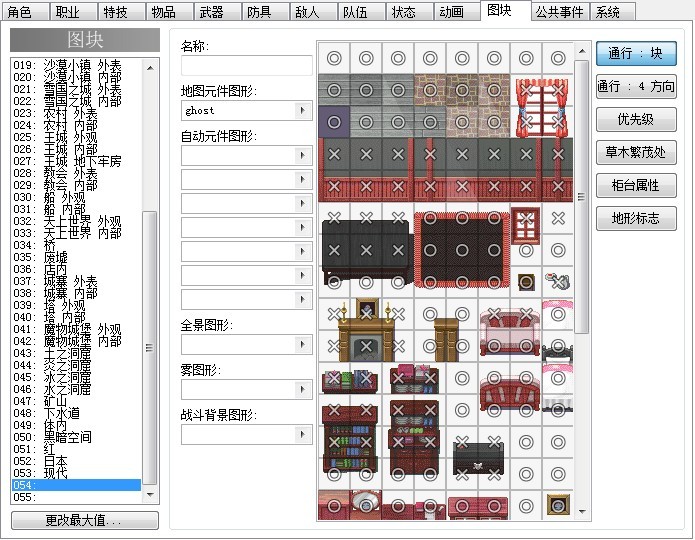Image resolution: width=695 pixels, height=540 pixels.
Task: Click the tile palette scrollbar up arrow
Action: 582,51
